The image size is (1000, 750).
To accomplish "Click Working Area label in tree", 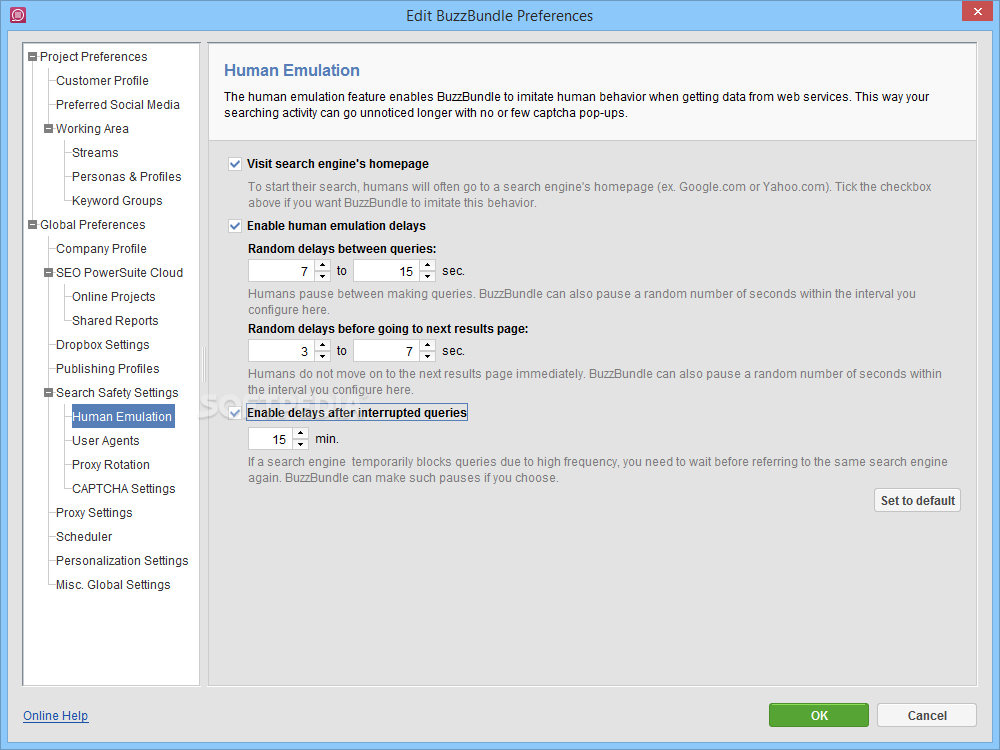I will click(x=92, y=128).
